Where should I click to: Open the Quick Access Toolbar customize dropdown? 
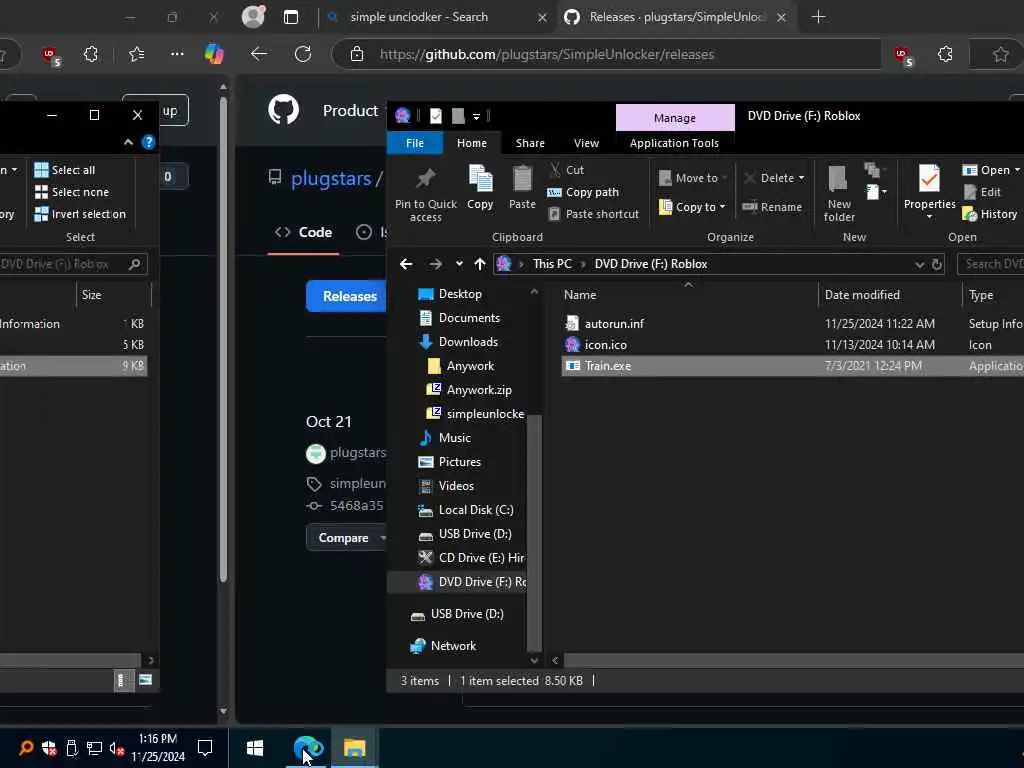(x=477, y=116)
